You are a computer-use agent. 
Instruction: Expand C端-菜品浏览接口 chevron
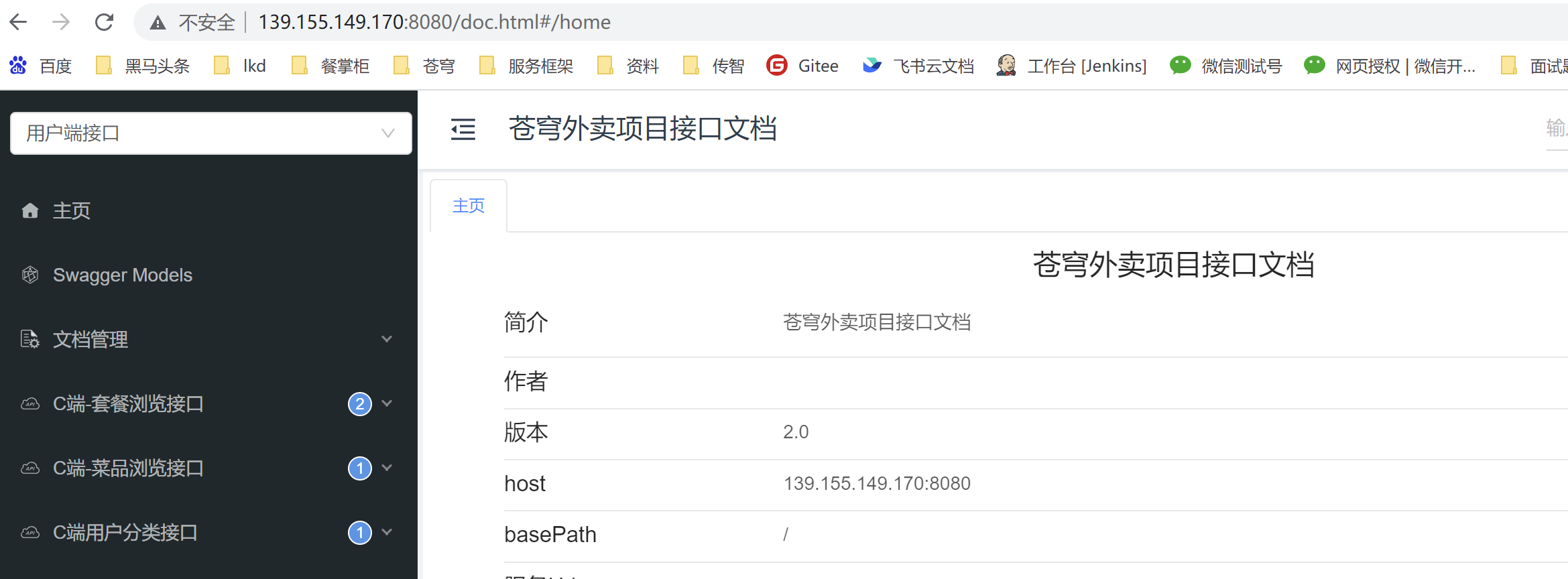click(x=387, y=468)
